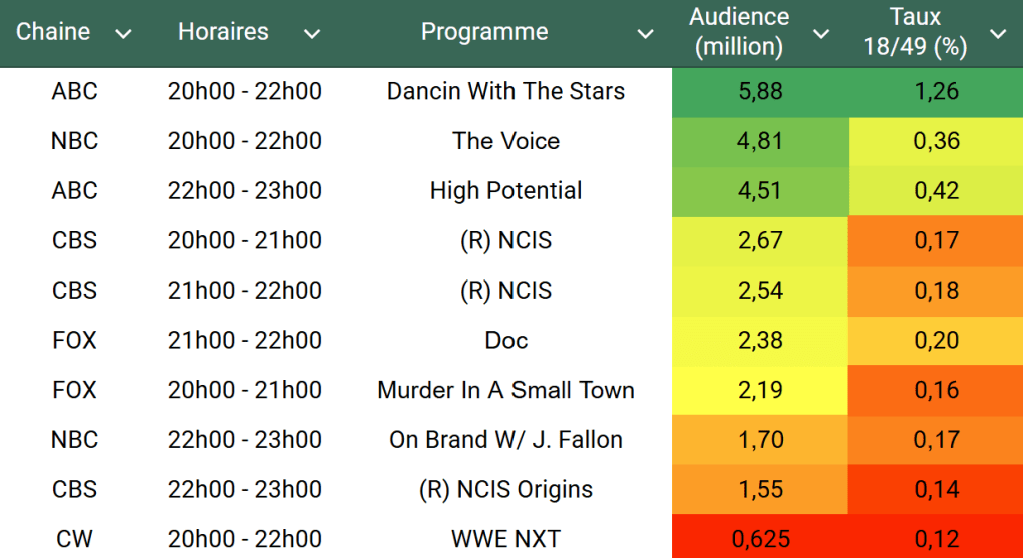Expand the Horaires column filter arrow
The height and width of the screenshot is (558, 1023).
coord(312,34)
